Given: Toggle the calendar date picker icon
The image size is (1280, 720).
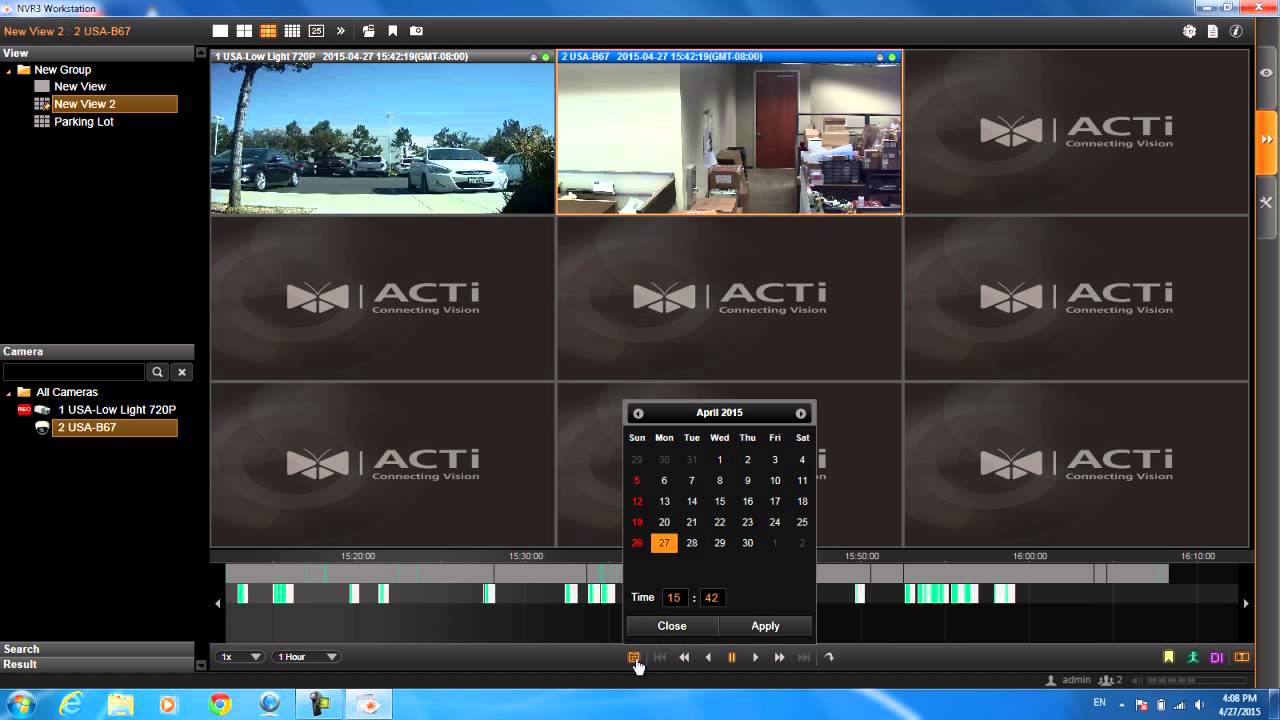Looking at the screenshot, I should 633,657.
